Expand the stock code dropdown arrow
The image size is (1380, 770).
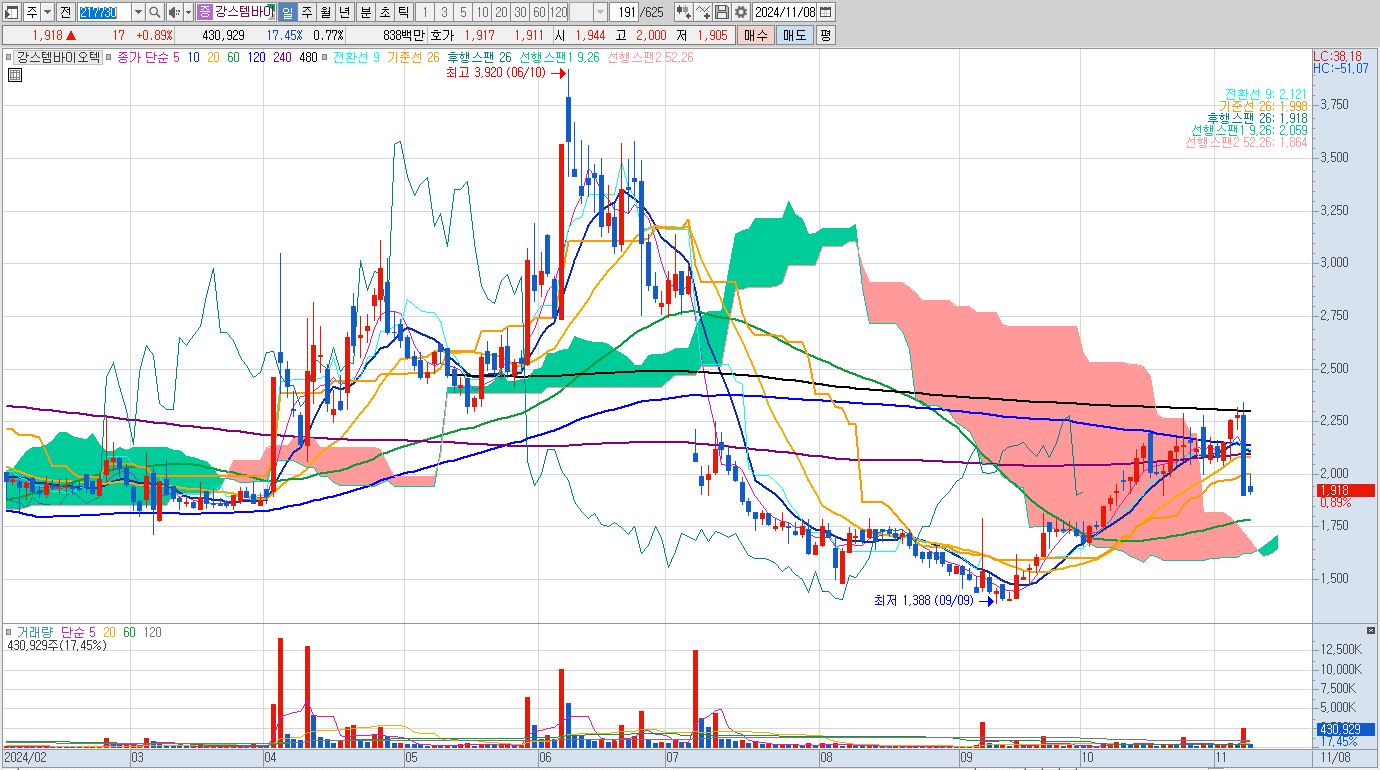pos(138,12)
